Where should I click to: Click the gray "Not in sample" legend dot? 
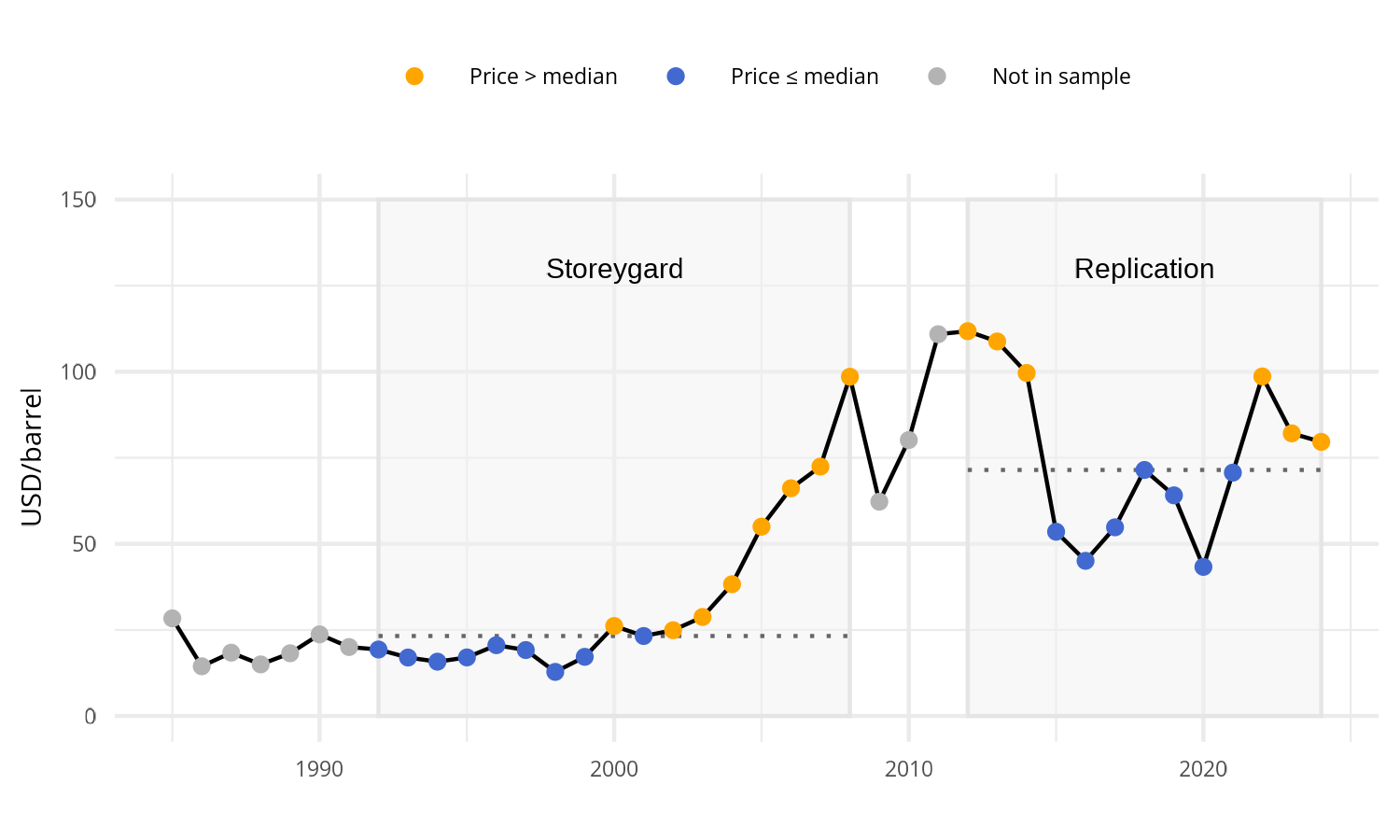937,77
